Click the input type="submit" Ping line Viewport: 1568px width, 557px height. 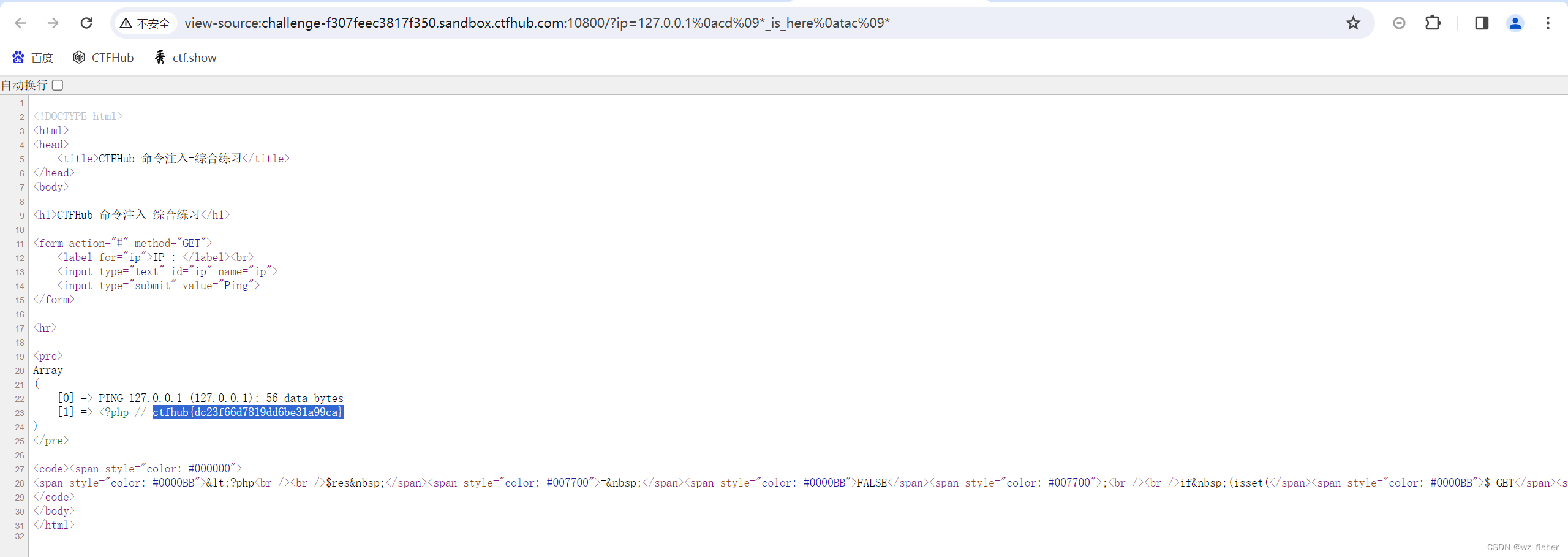pos(159,286)
